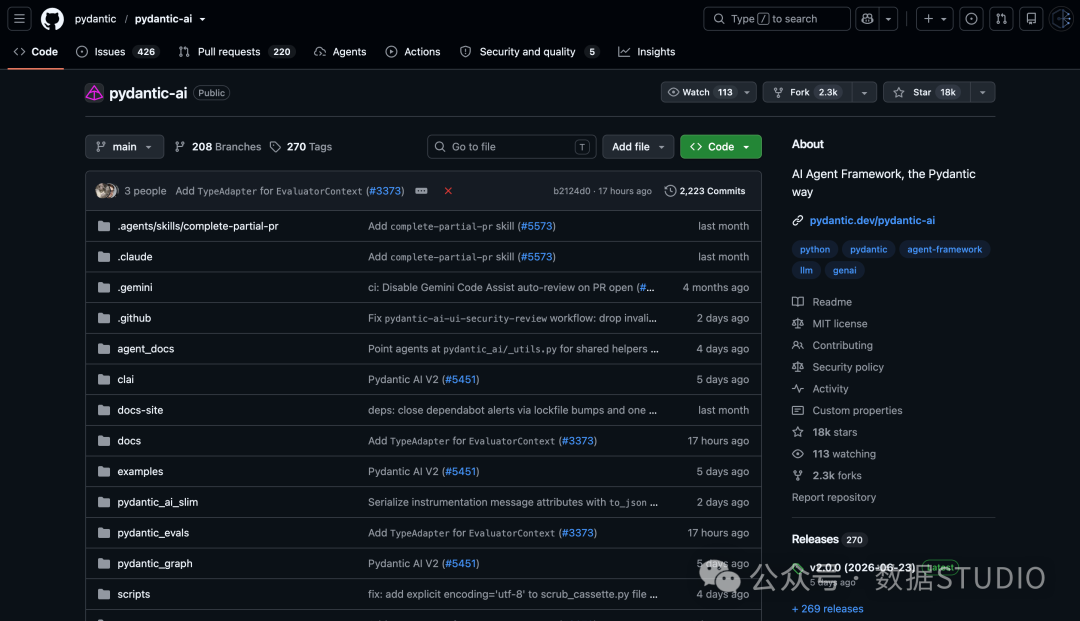This screenshot has width=1080, height=621.
Task: Open the hamburger navigation menu
Action: 19,19
